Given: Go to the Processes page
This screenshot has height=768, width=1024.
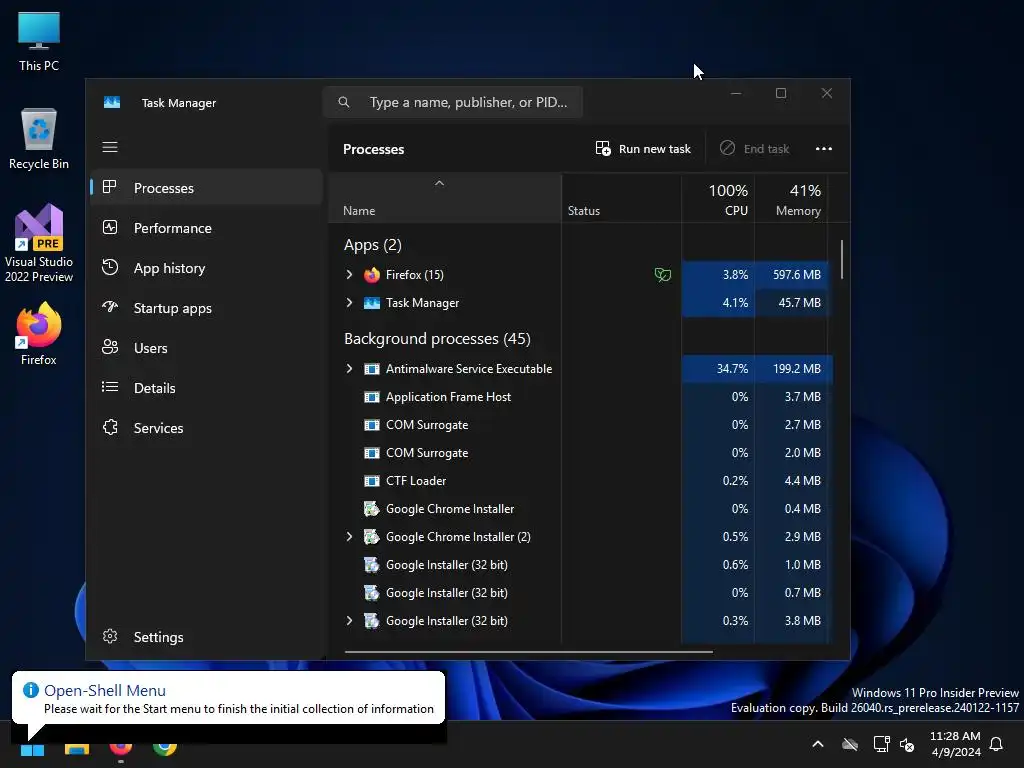Looking at the screenshot, I should point(206,187).
